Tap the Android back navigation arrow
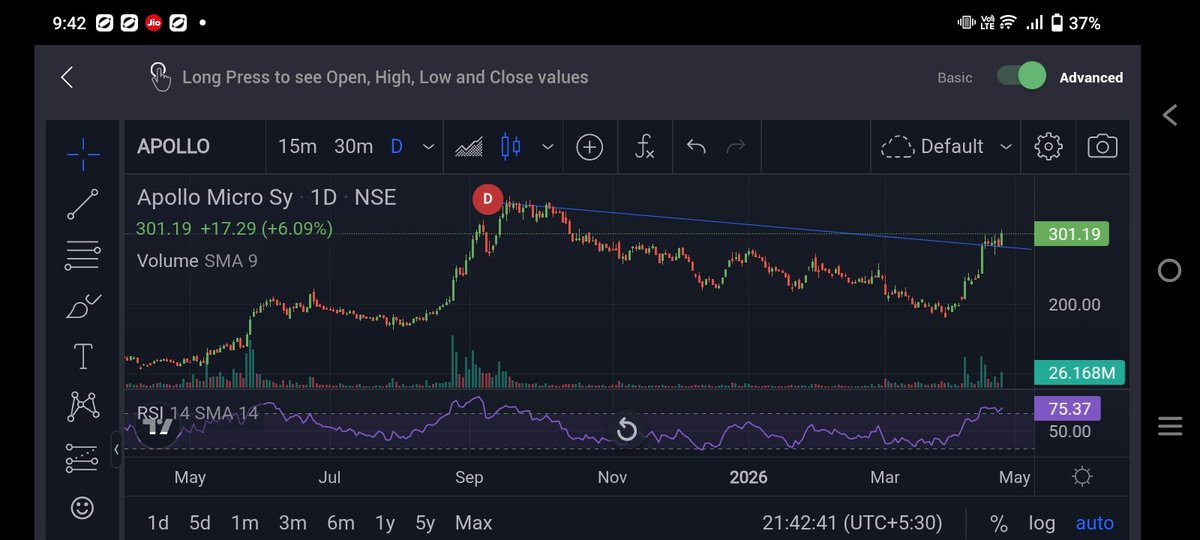 pos(1170,115)
